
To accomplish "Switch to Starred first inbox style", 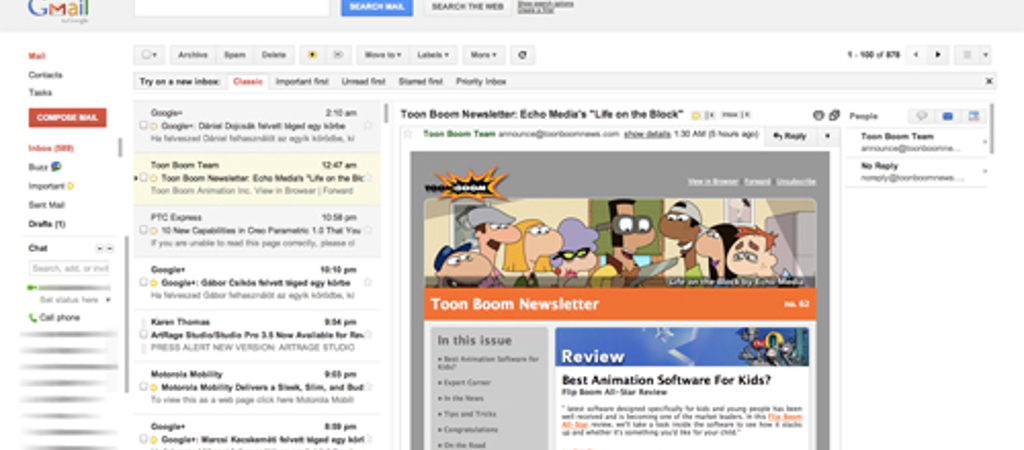I will [421, 82].
